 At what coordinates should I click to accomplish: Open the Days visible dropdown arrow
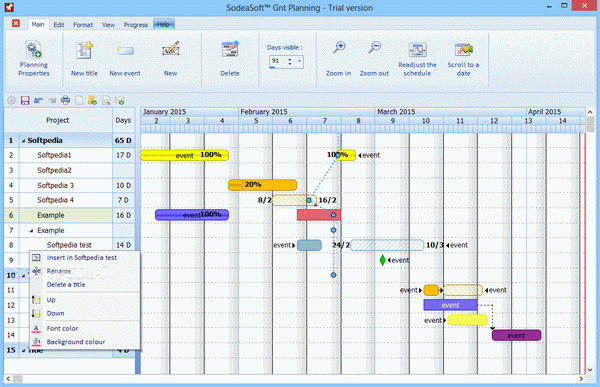point(299,61)
